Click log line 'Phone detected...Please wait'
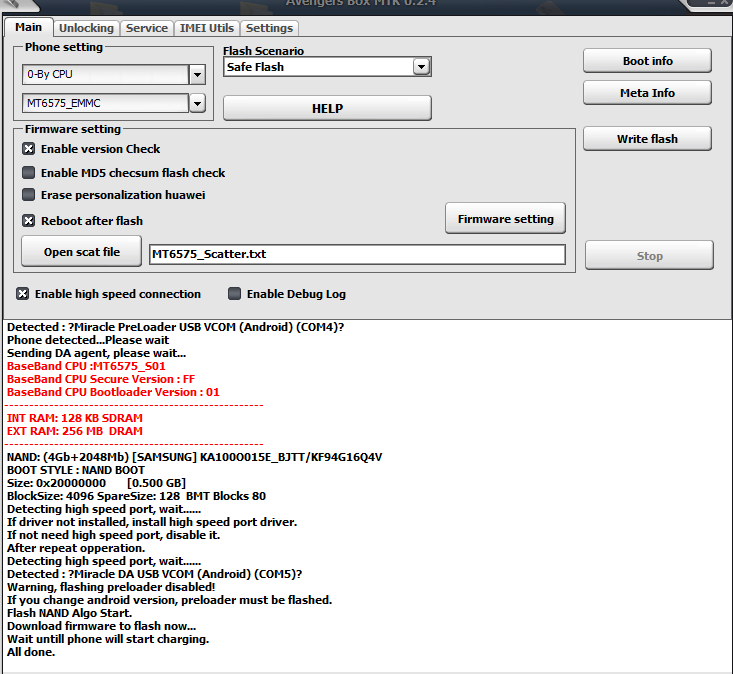 88,340
